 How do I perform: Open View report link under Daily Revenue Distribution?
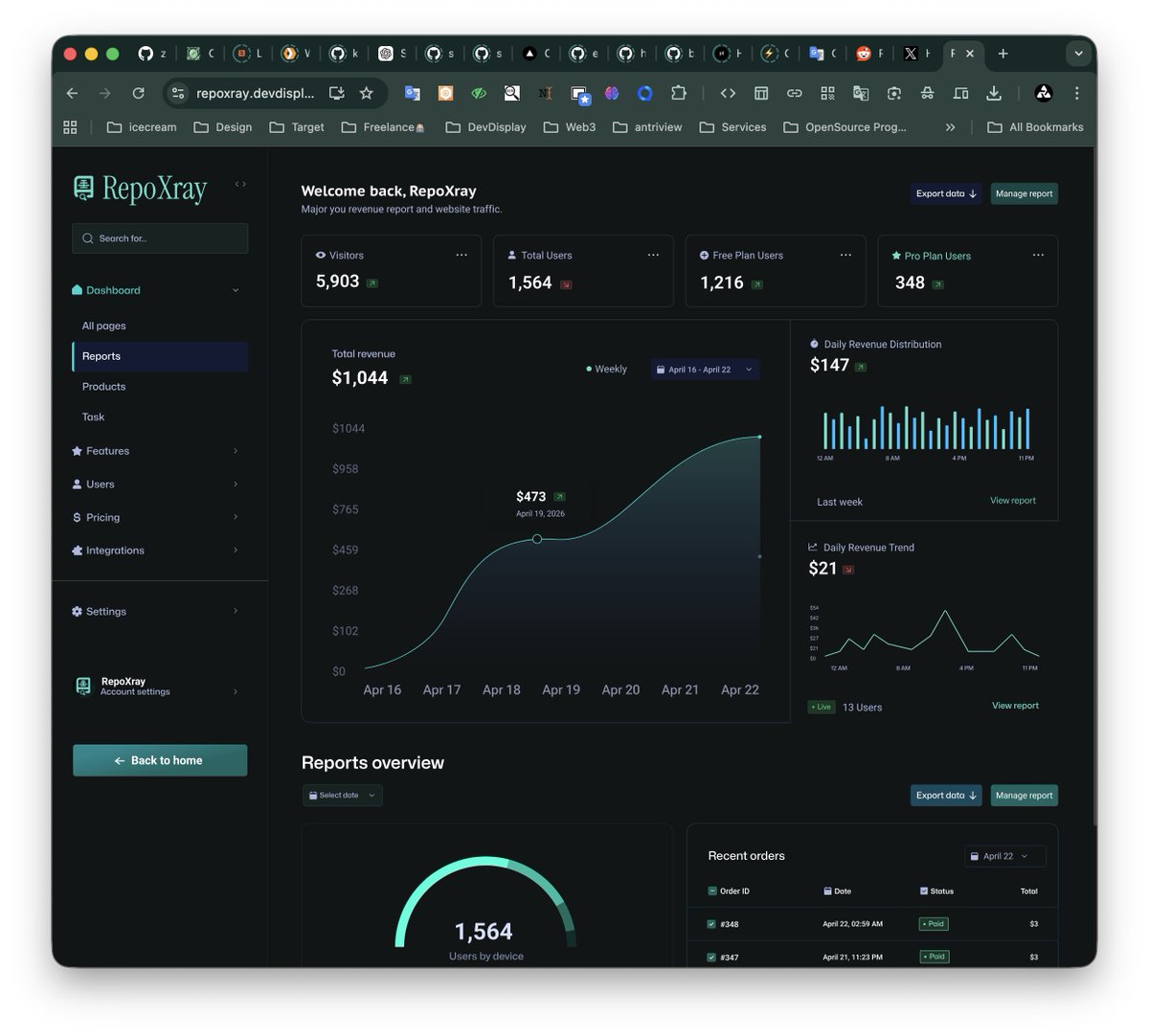(x=1013, y=501)
